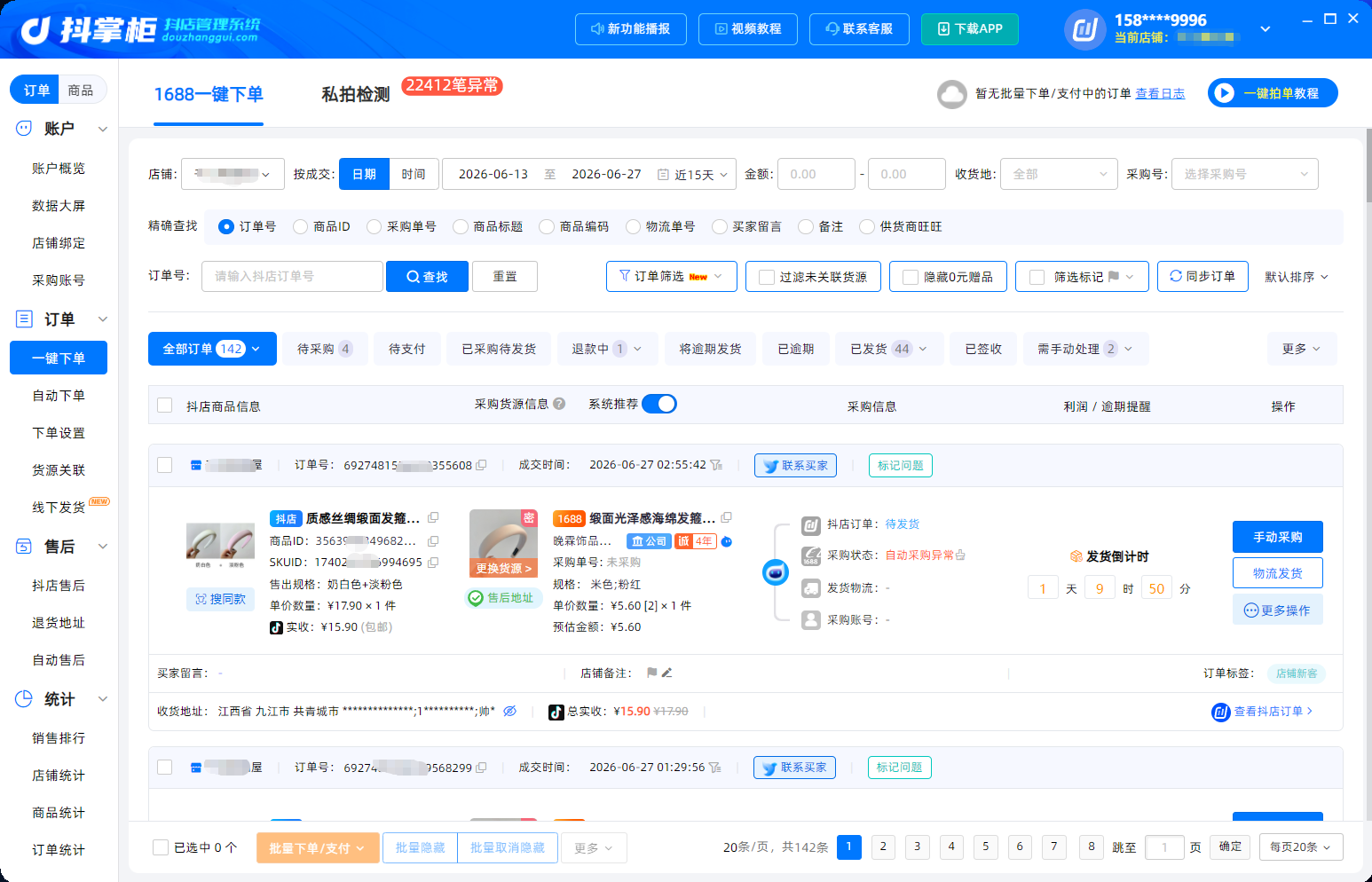The image size is (1372, 882).
Task: Switch to 商品 tab in sidebar
Action: point(81,90)
